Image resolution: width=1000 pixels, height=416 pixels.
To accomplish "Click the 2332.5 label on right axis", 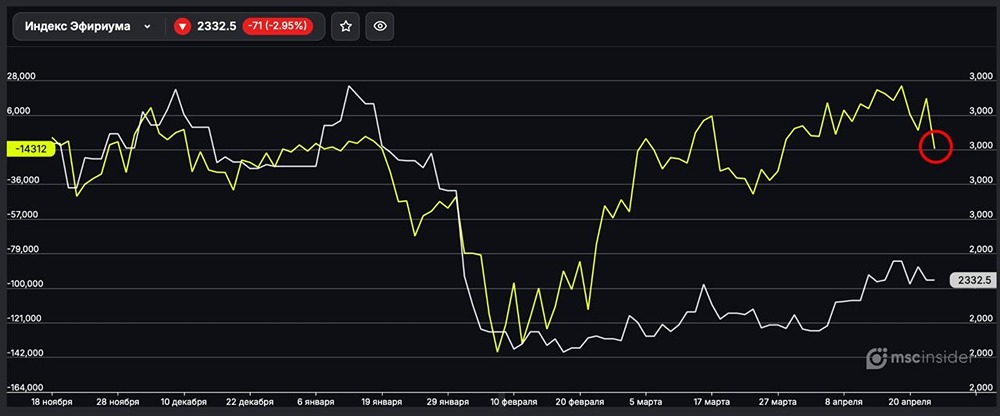I will coord(972,281).
